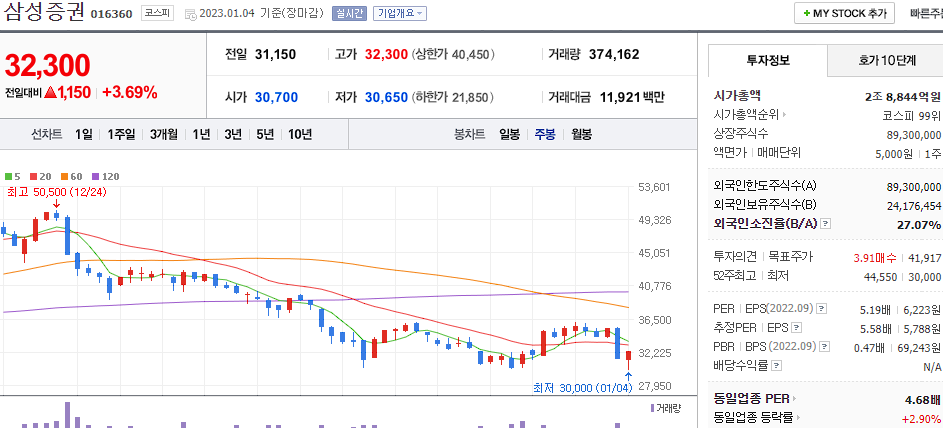
Task: Select the 3개월 line chart period
Action: (164, 135)
